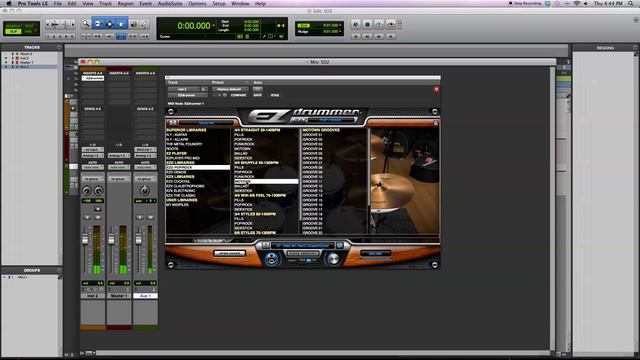The image size is (640, 360).
Task: Adjust the Aux 1 volume fader
Action: 139,240
